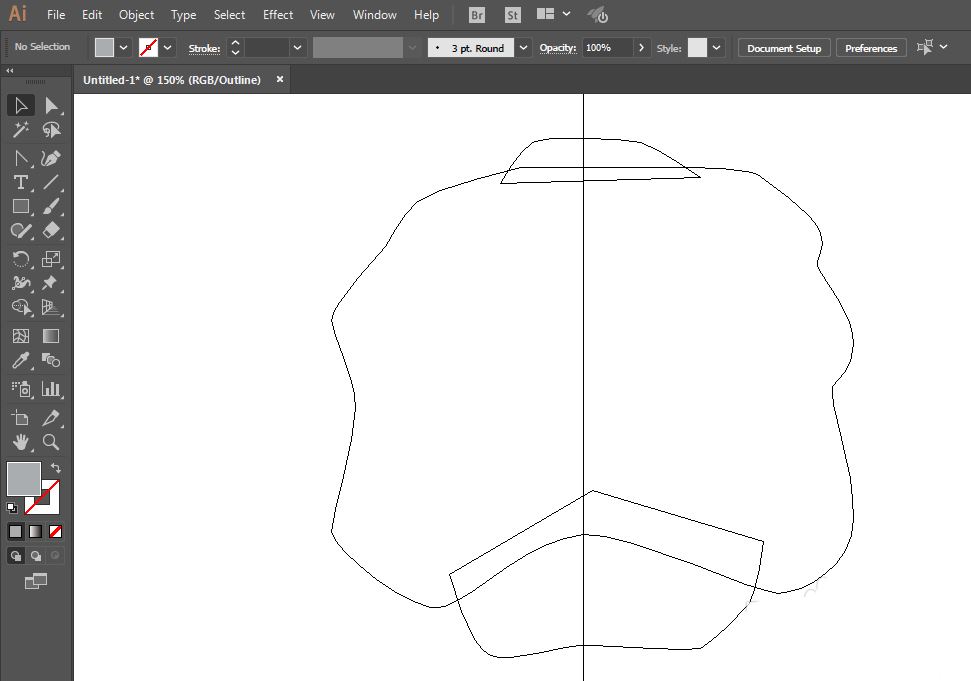The image size is (971, 681).
Task: Open Adobe Bridge (Br)
Action: 477,15
